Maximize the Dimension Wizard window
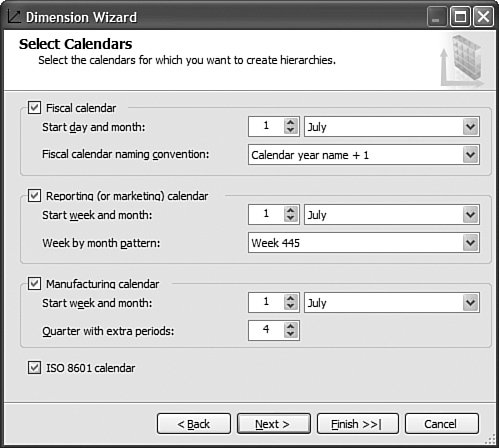This screenshot has width=499, height=448. pos(460,17)
